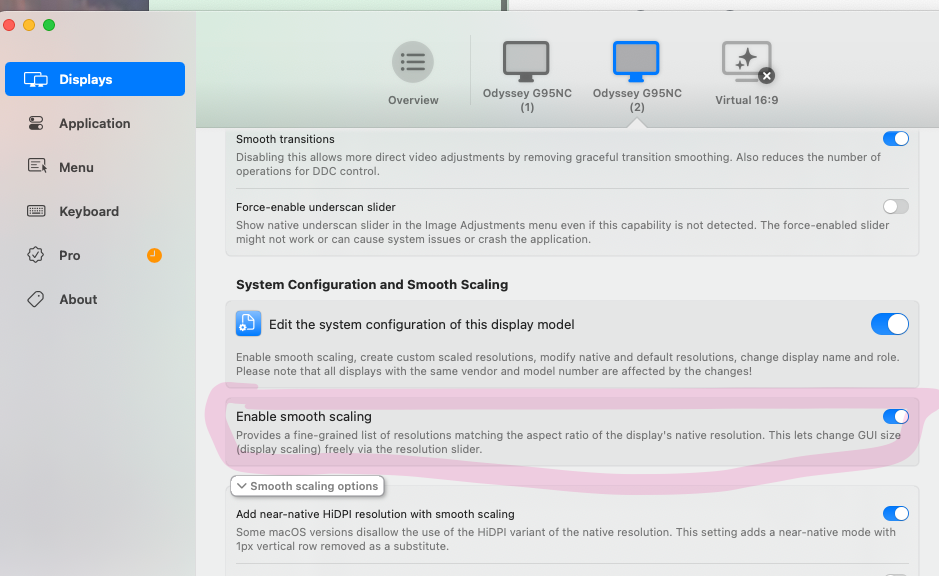Screen dimensions: 939x576
Task: Disable the Enable smooth scaling switch
Action: [x=895, y=416]
